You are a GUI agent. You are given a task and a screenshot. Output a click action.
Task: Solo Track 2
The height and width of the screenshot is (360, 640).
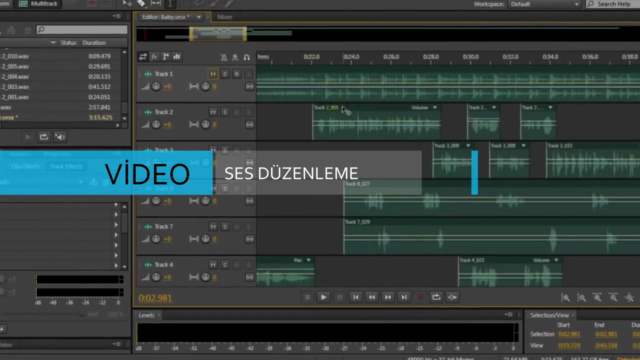pyautogui.click(x=225, y=112)
